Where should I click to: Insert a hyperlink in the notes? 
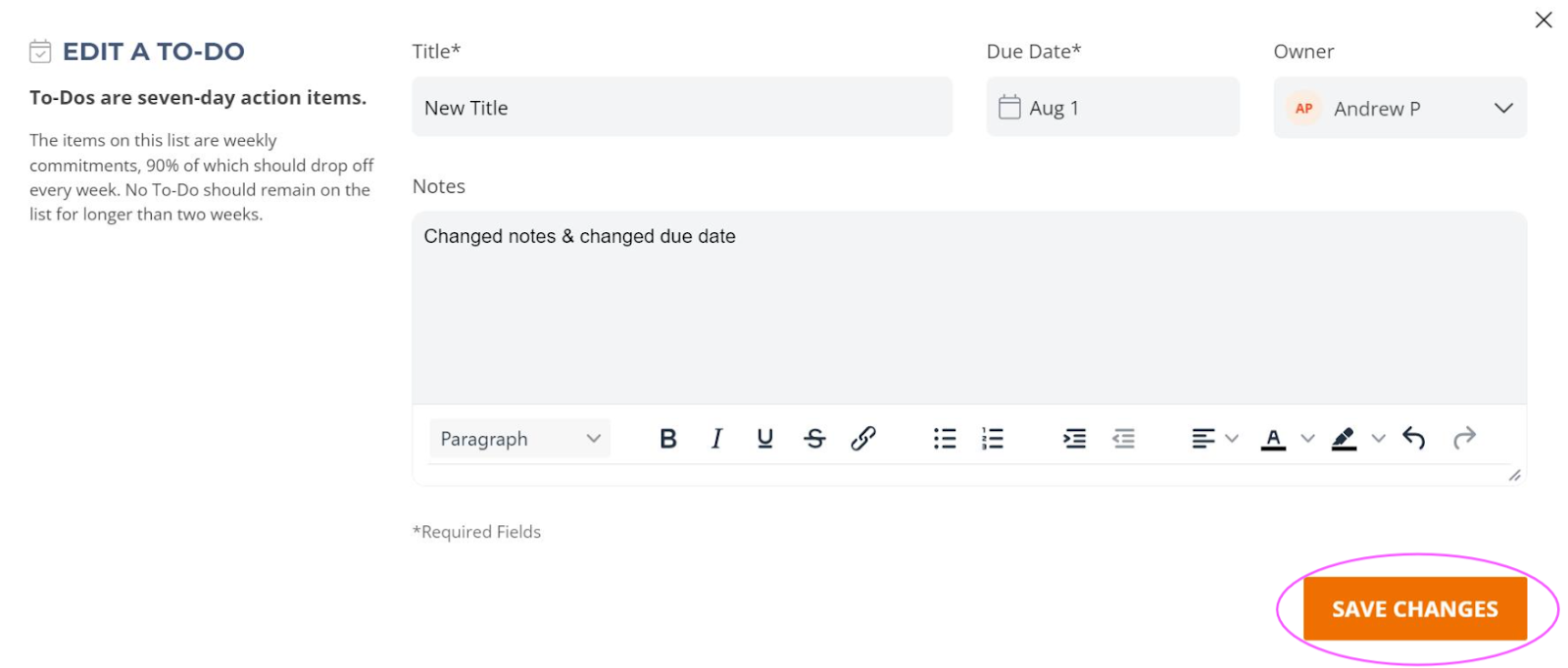862,439
